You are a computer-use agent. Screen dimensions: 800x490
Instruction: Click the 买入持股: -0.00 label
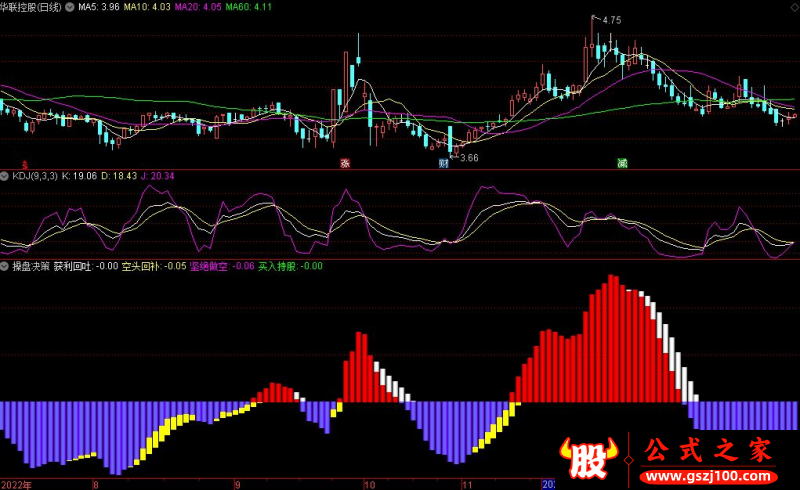click(x=290, y=266)
